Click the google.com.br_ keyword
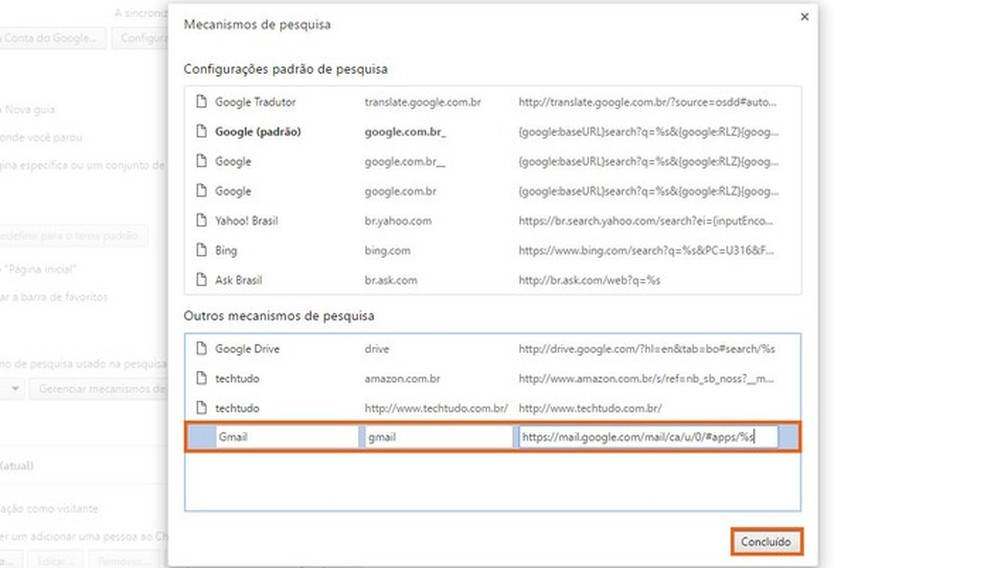 pyautogui.click(x=405, y=132)
